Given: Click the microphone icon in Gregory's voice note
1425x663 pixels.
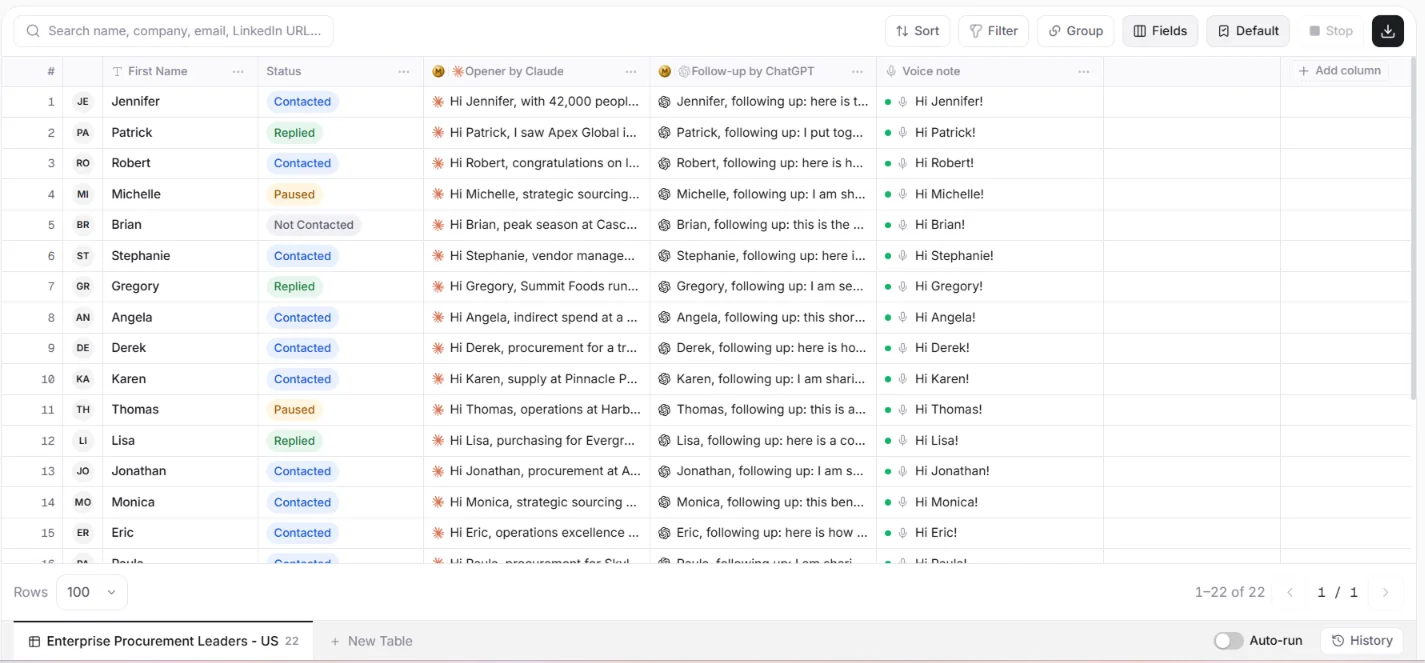Looking at the screenshot, I should (902, 286).
